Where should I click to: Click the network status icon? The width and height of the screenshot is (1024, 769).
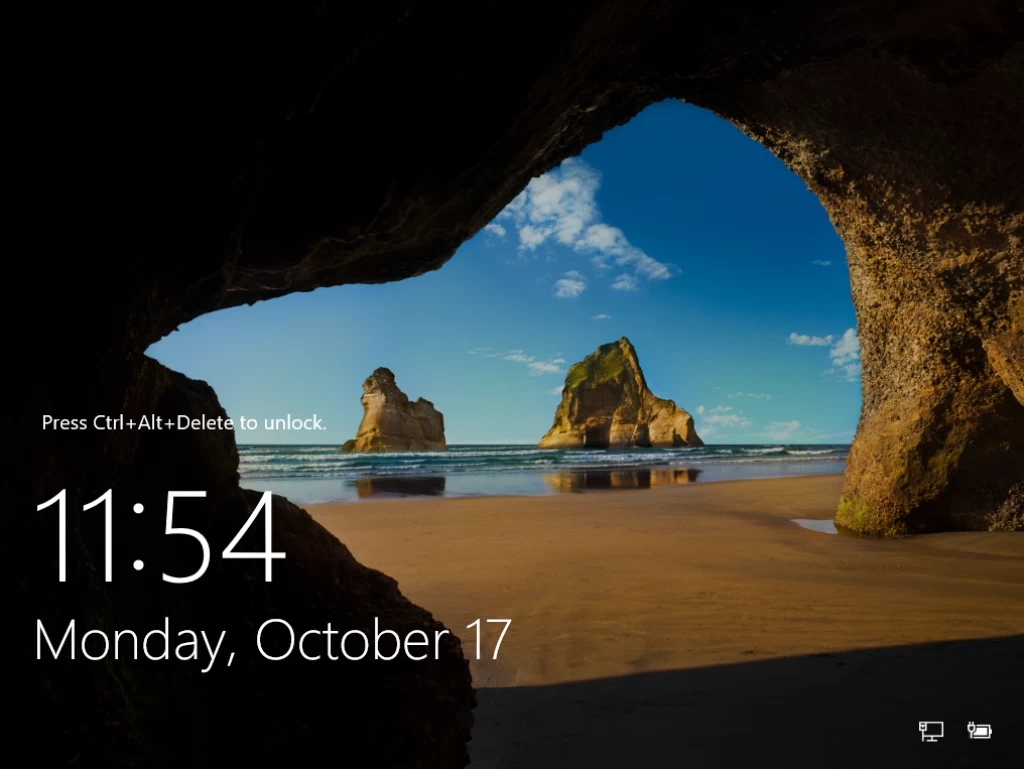point(931,731)
